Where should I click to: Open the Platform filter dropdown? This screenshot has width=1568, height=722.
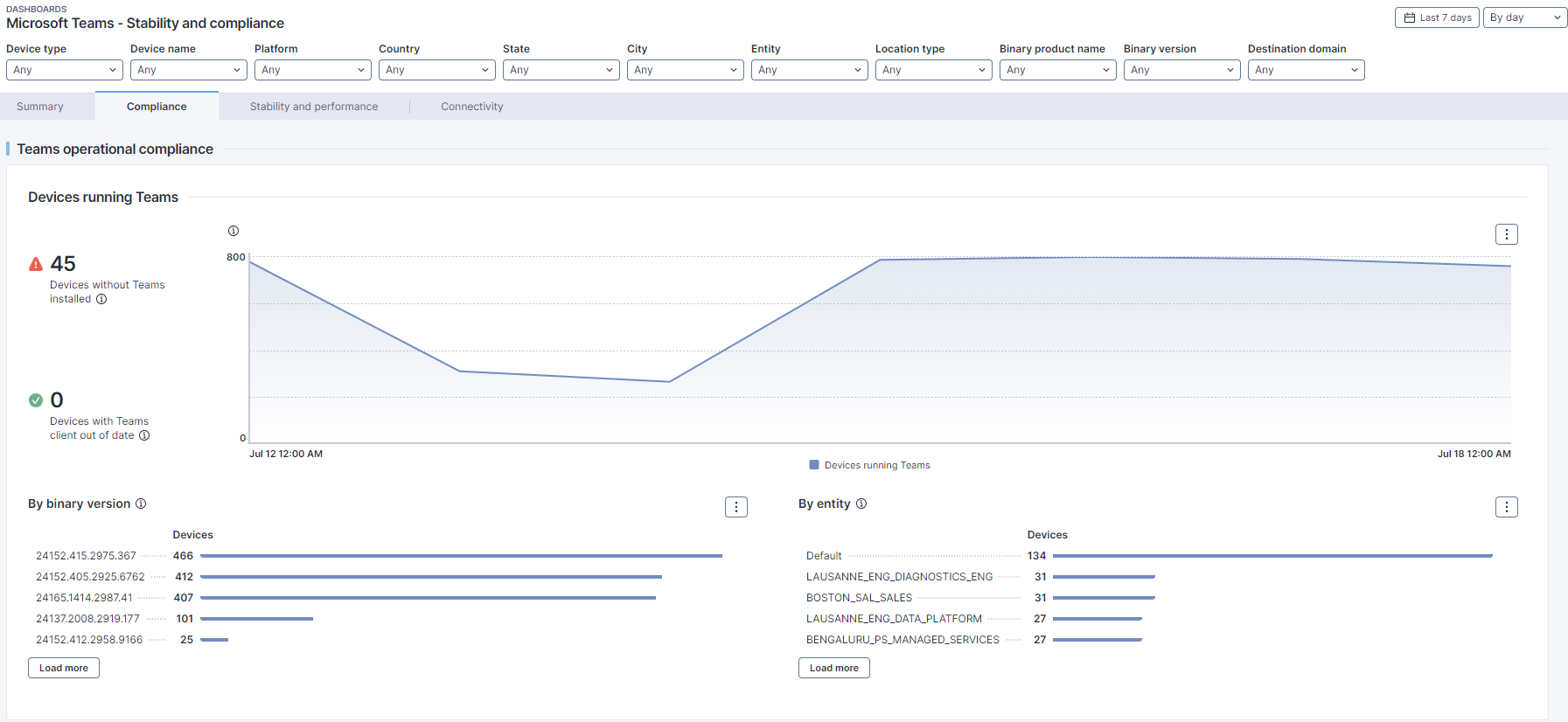tap(313, 70)
